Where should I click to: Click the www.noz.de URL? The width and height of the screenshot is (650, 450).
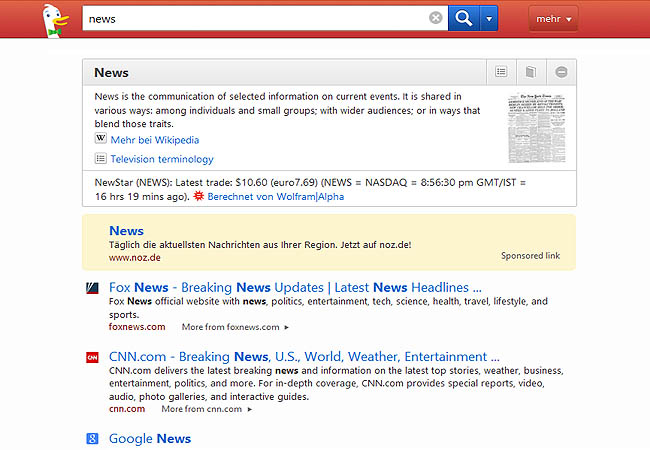tap(135, 258)
